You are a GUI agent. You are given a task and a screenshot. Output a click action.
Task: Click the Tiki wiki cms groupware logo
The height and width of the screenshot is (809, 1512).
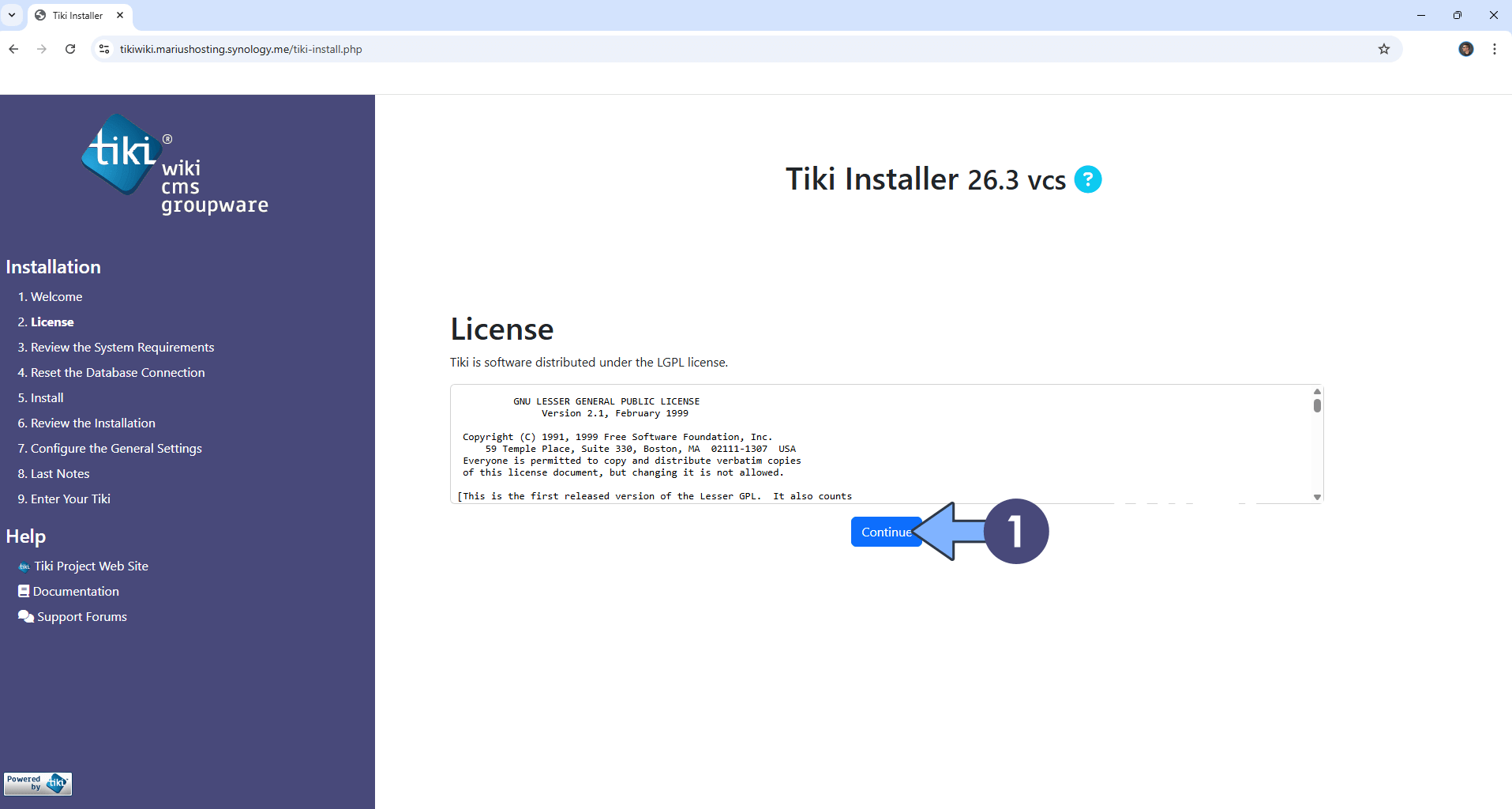point(174,164)
